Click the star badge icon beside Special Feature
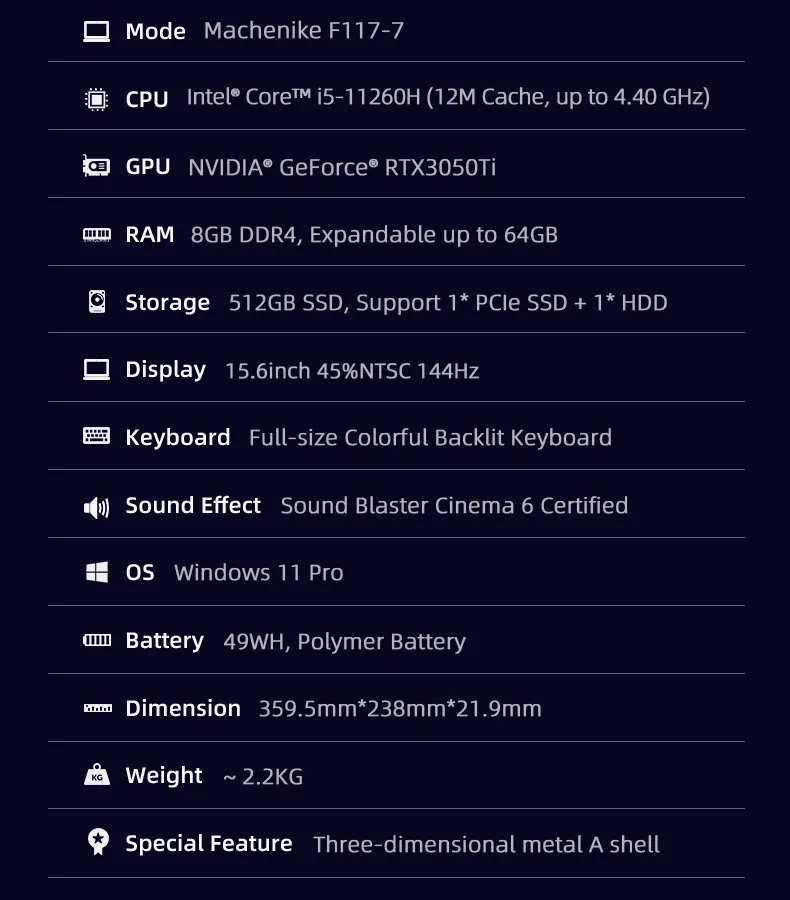Image resolution: width=790 pixels, height=900 pixels. (x=98, y=842)
